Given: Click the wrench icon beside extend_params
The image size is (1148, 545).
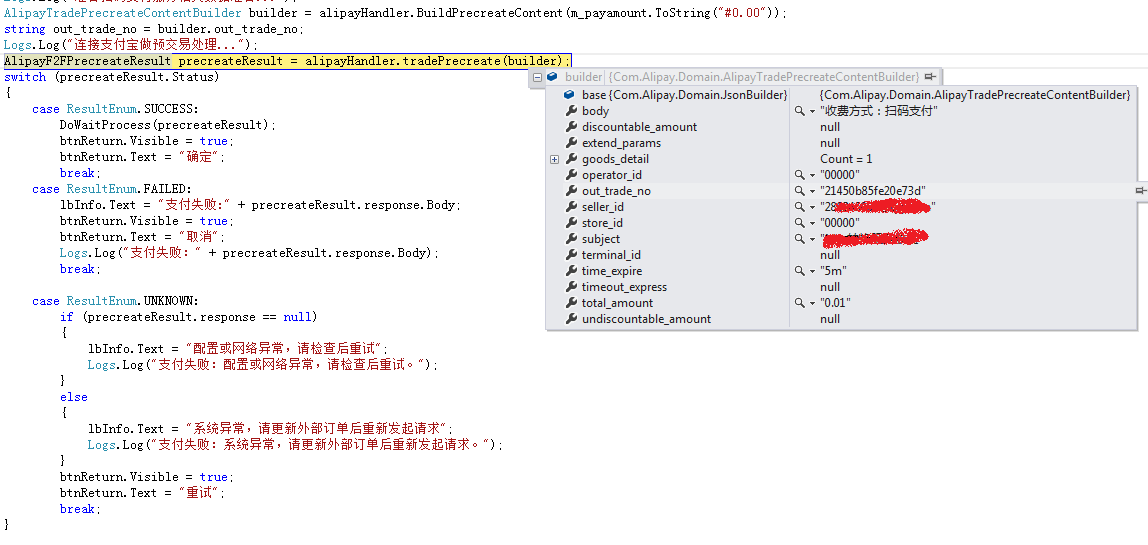Looking at the screenshot, I should pos(571,143).
